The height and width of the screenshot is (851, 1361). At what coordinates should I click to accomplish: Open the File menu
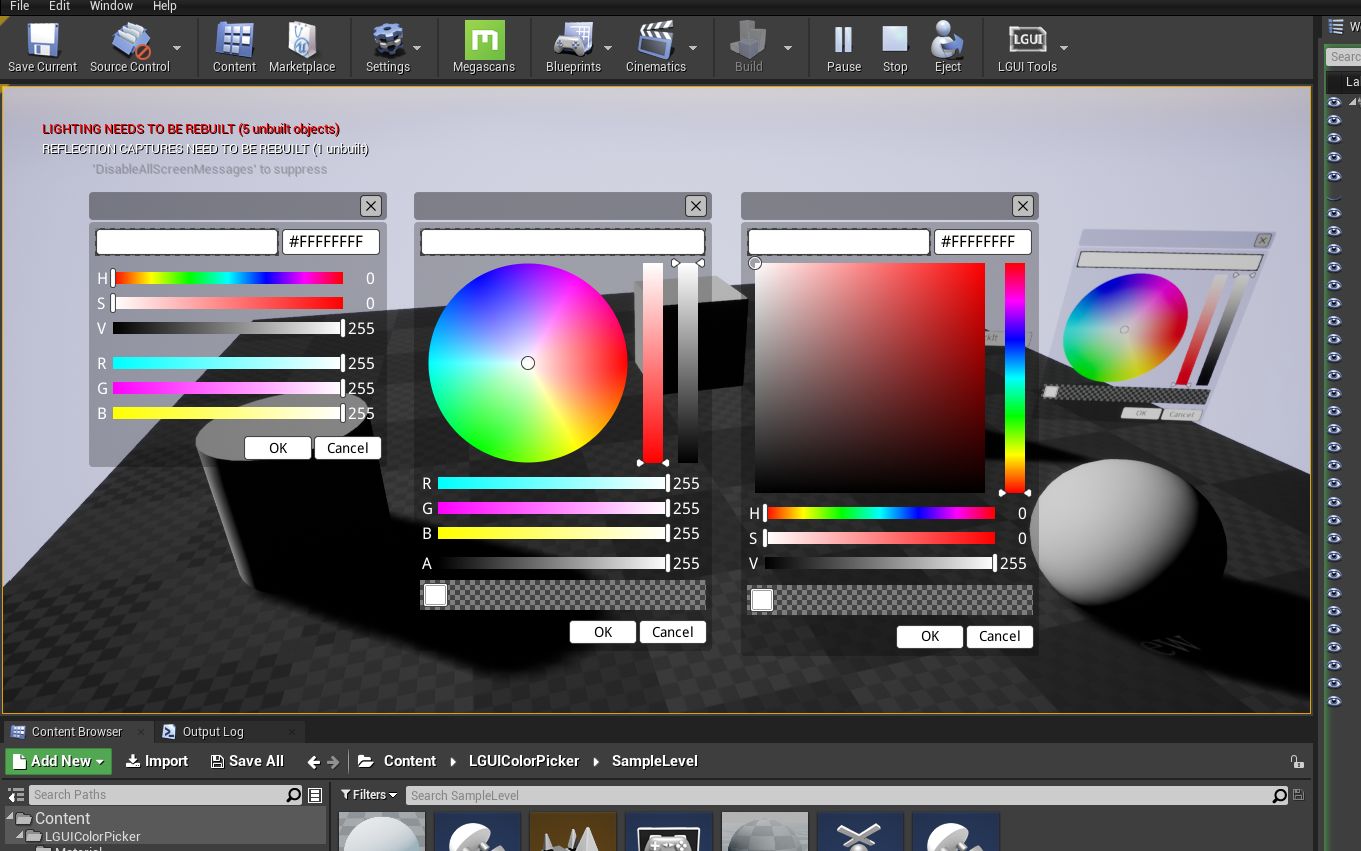[x=19, y=6]
